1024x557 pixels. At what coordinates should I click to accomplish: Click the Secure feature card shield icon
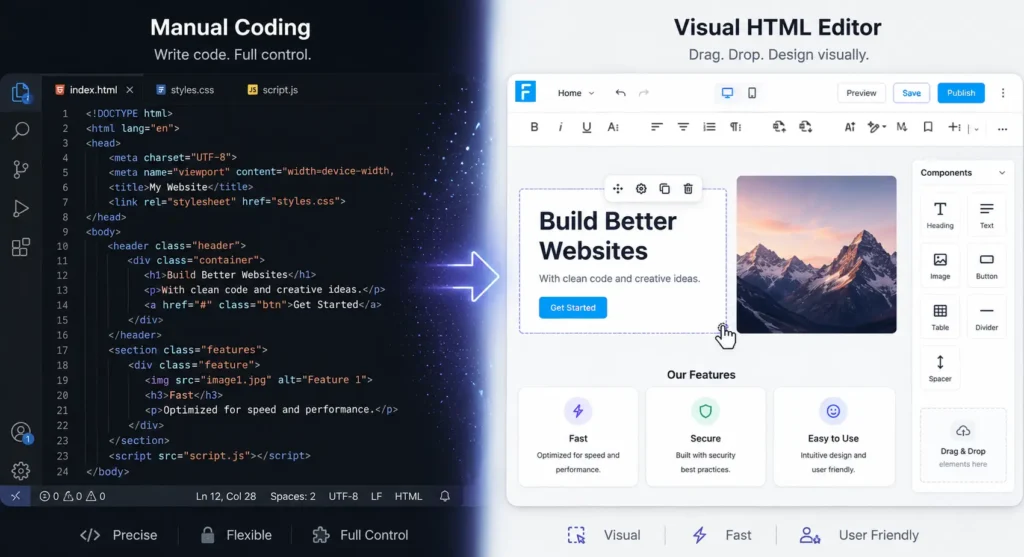click(705, 411)
